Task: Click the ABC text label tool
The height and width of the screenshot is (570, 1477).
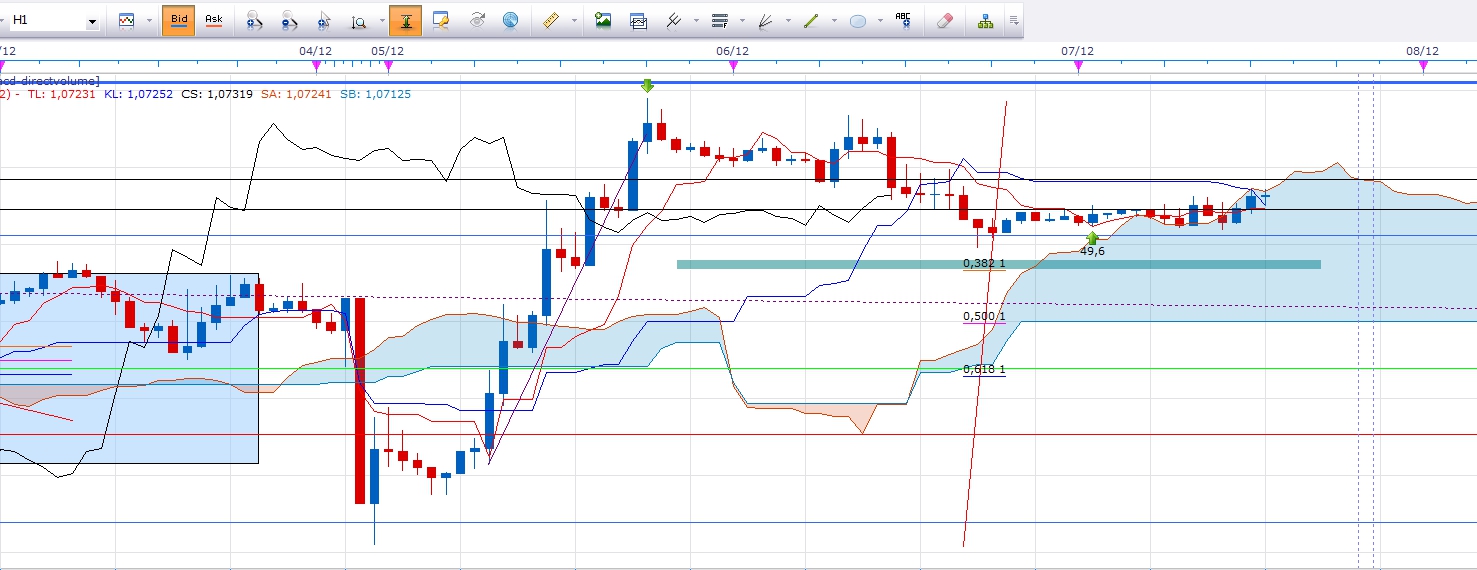Action: click(x=904, y=20)
